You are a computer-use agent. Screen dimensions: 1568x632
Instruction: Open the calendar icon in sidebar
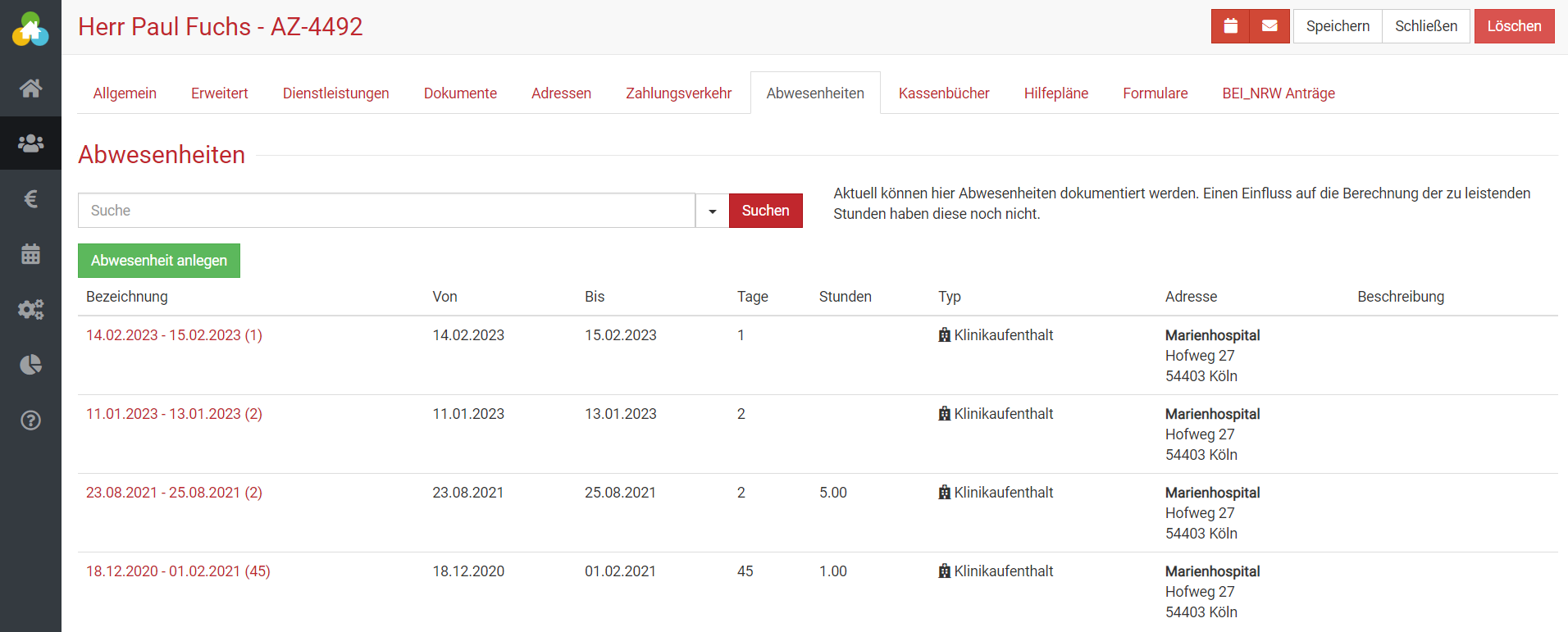(x=30, y=254)
